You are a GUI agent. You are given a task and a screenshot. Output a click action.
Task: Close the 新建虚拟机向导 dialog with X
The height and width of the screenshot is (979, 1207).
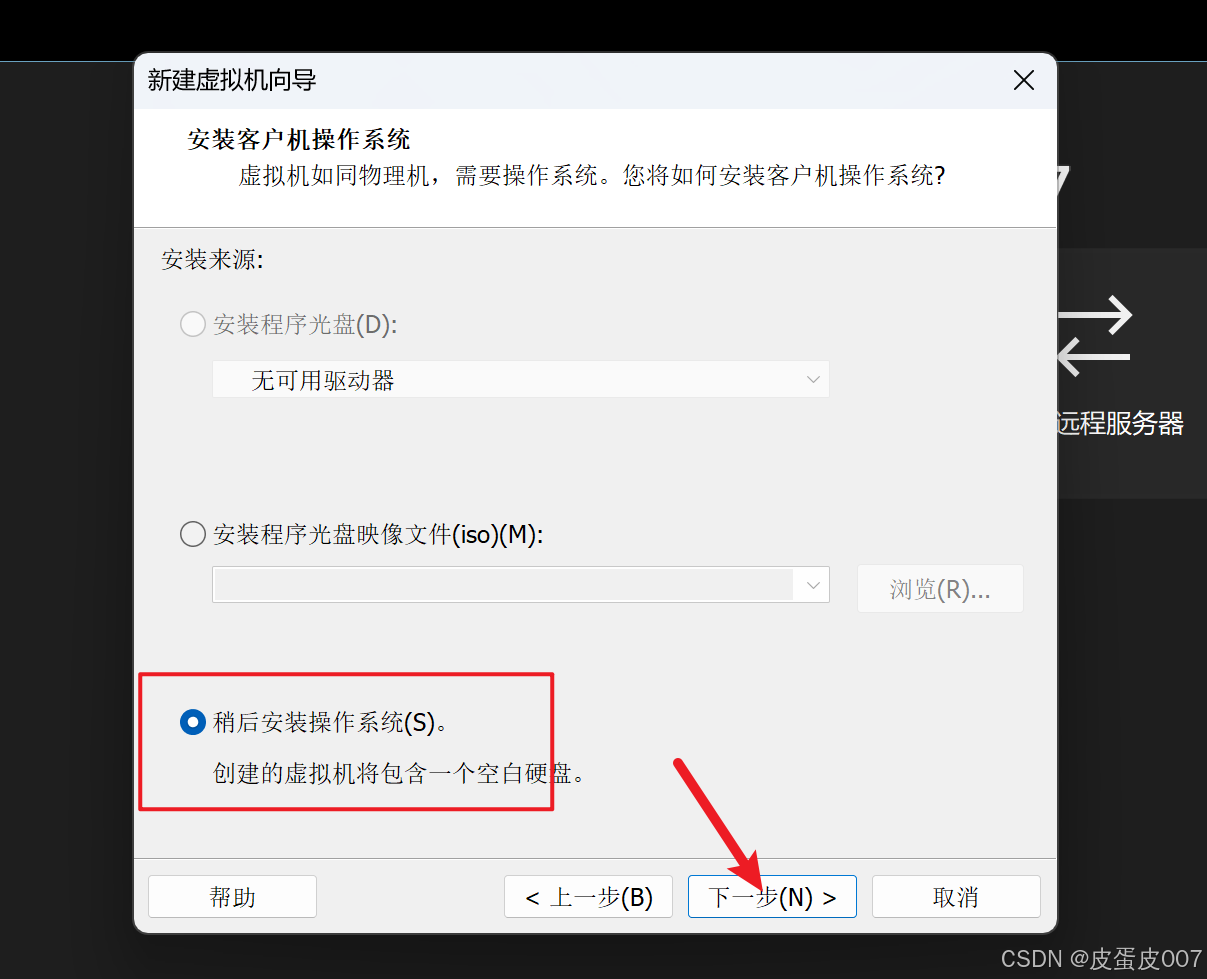[x=1023, y=81]
